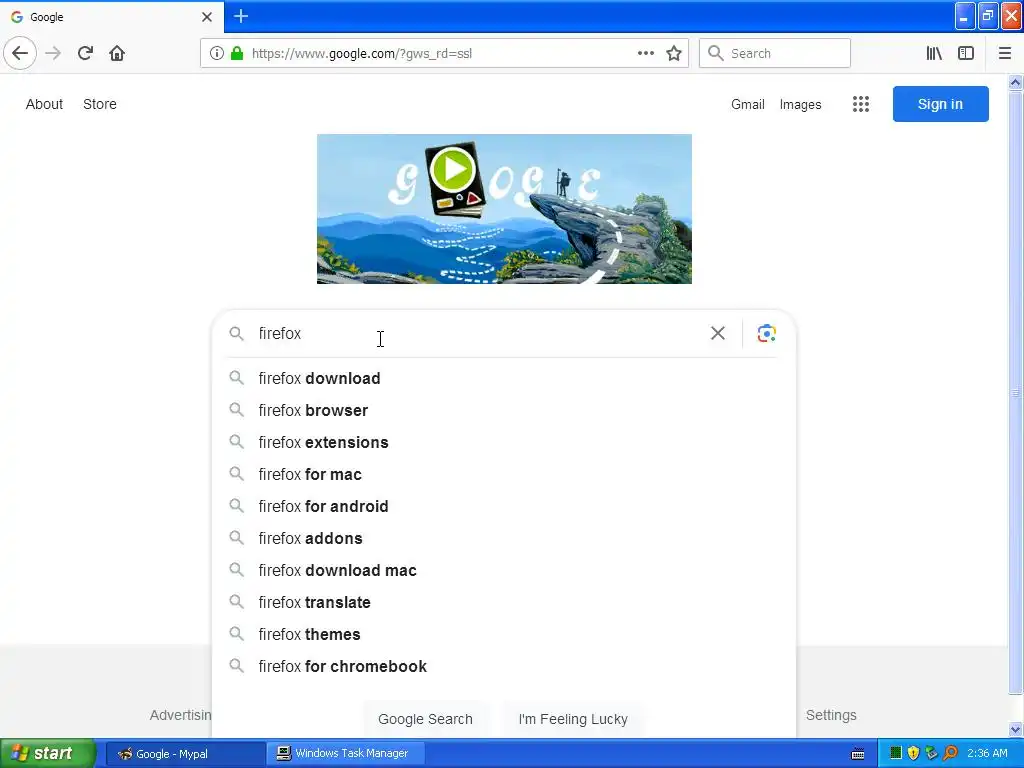Image resolution: width=1024 pixels, height=768 pixels.
Task: Click the Sign in button
Action: 940,104
